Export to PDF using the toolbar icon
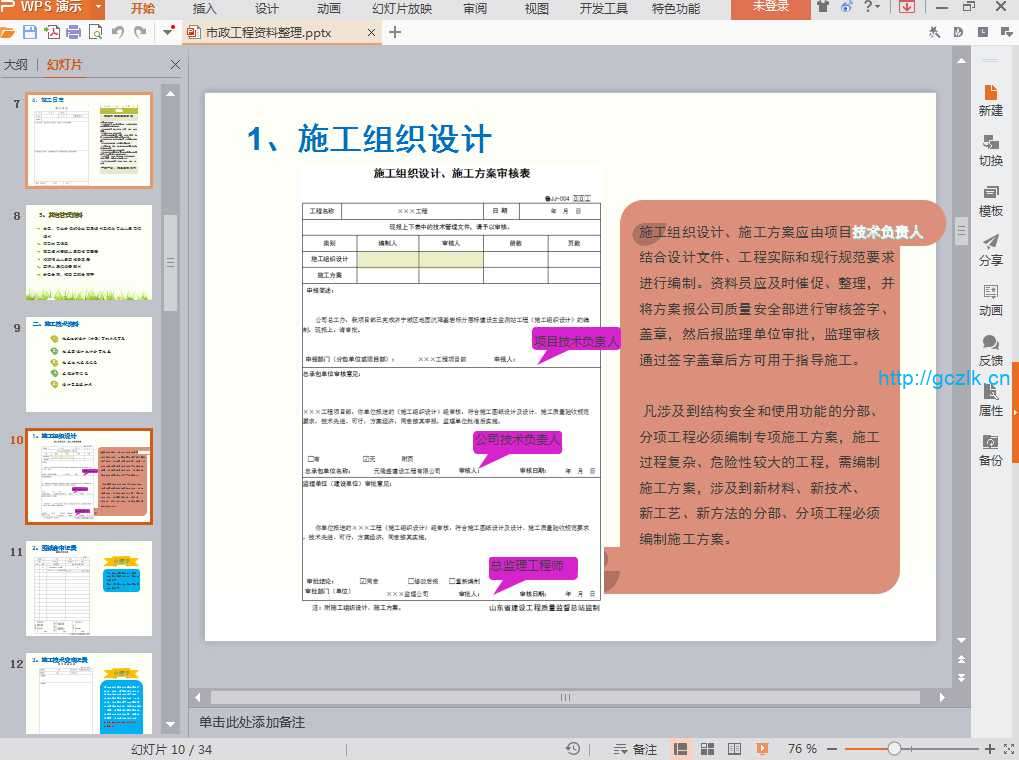 (x=51, y=32)
